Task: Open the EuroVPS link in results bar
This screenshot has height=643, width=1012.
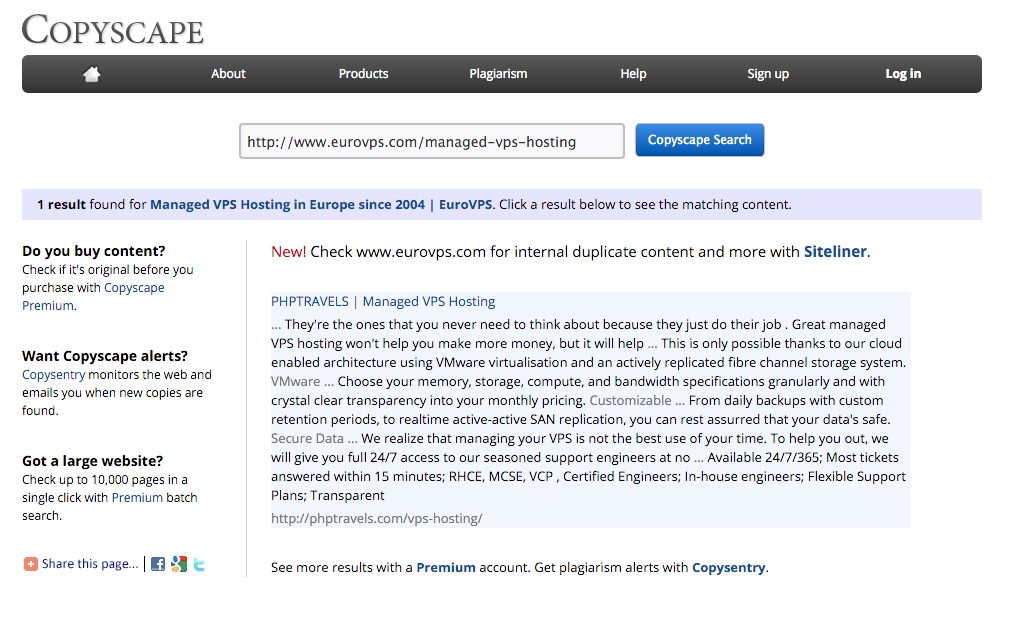Action: tap(465, 205)
